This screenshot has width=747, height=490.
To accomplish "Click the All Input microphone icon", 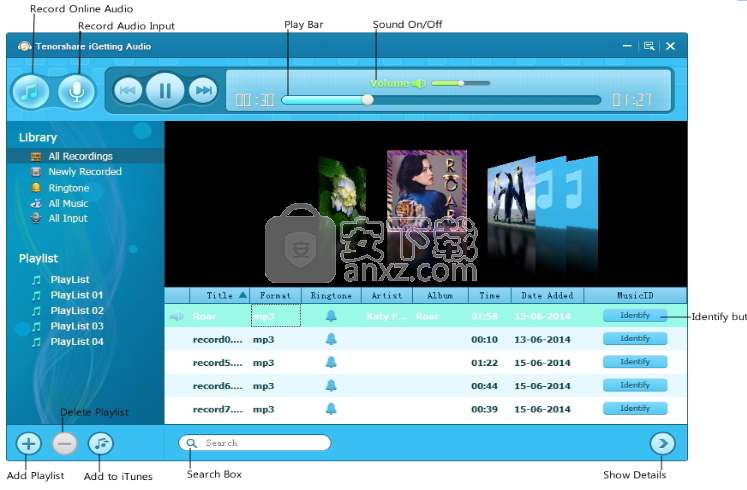I will pyautogui.click(x=36, y=218).
